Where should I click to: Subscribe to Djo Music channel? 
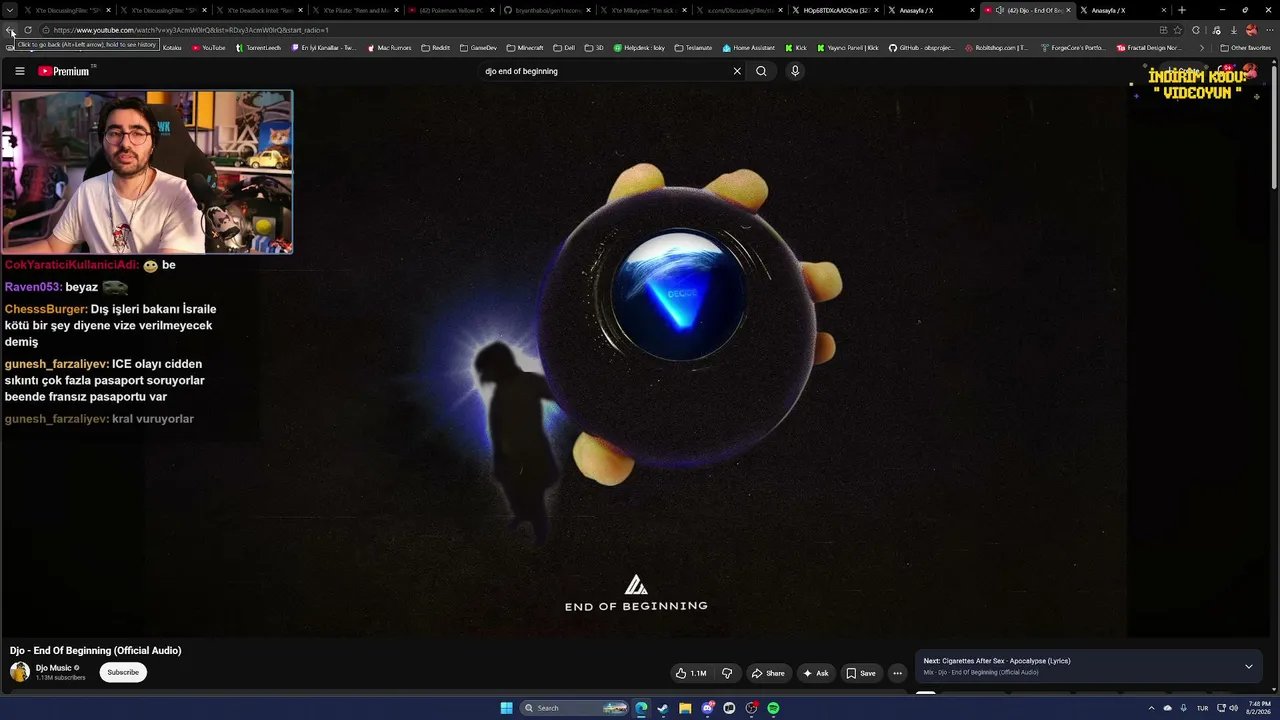tap(123, 672)
